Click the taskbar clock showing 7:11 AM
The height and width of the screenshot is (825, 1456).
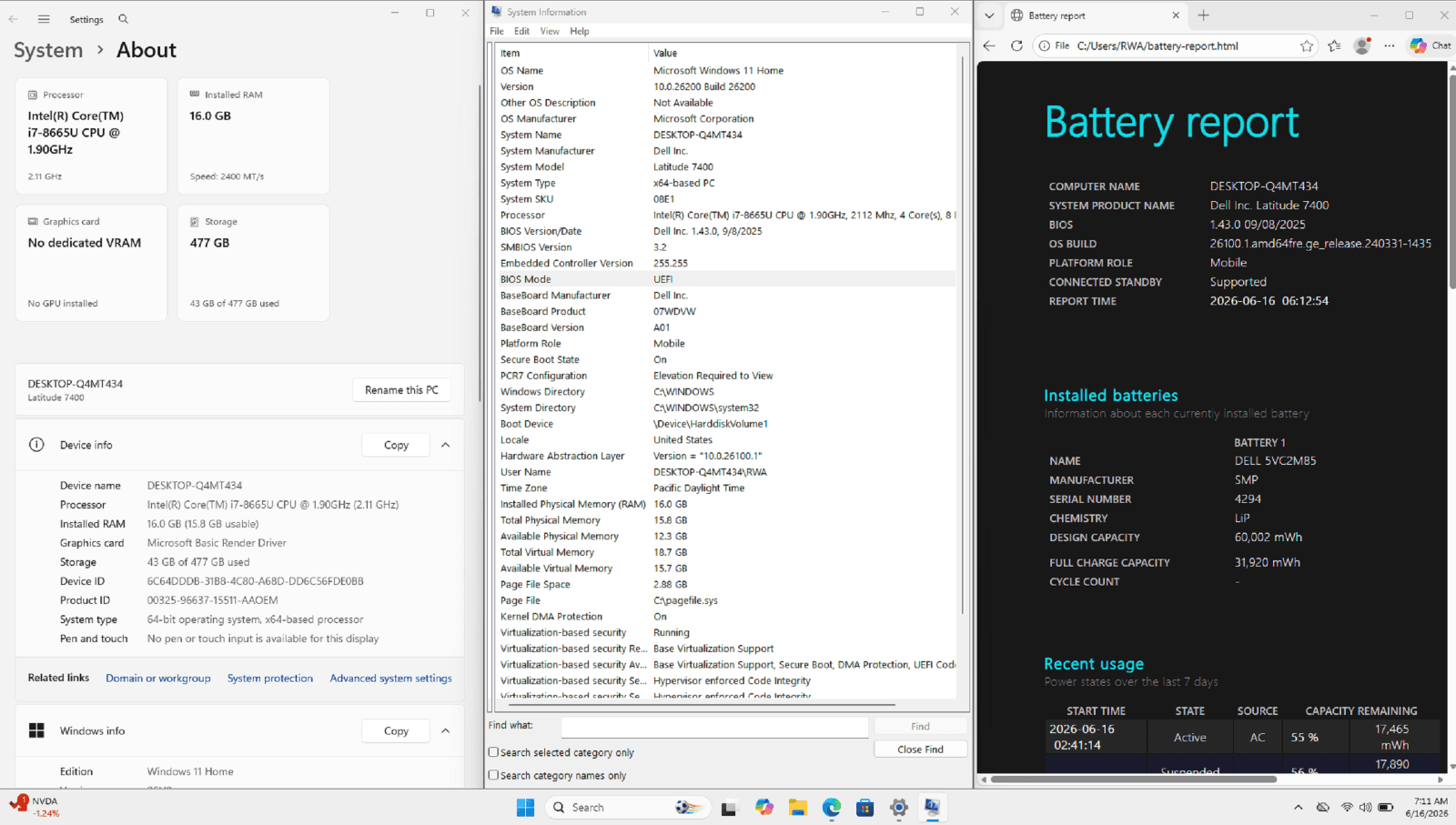(x=1426, y=808)
